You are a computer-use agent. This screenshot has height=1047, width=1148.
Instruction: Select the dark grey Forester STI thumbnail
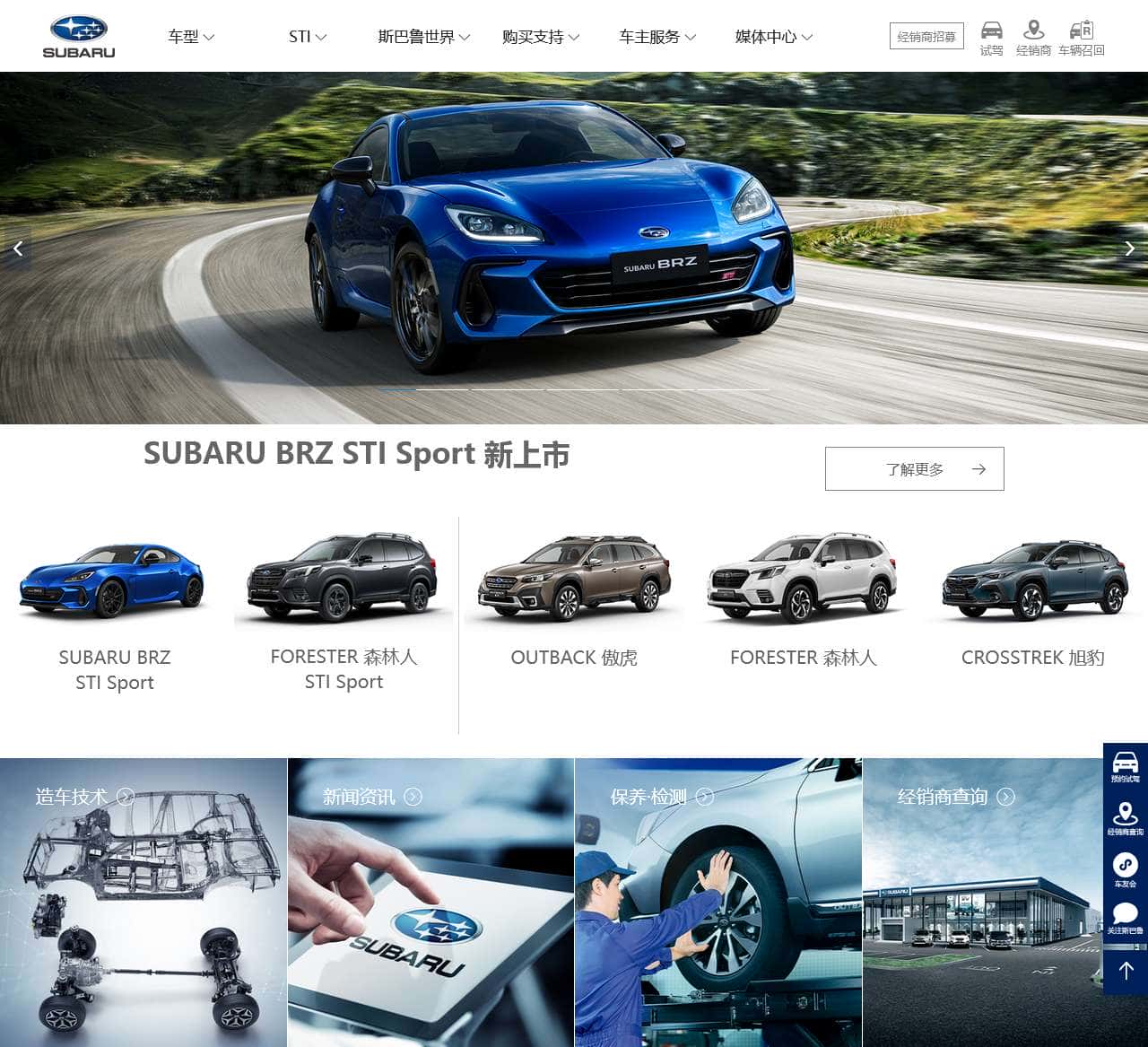[x=343, y=579]
